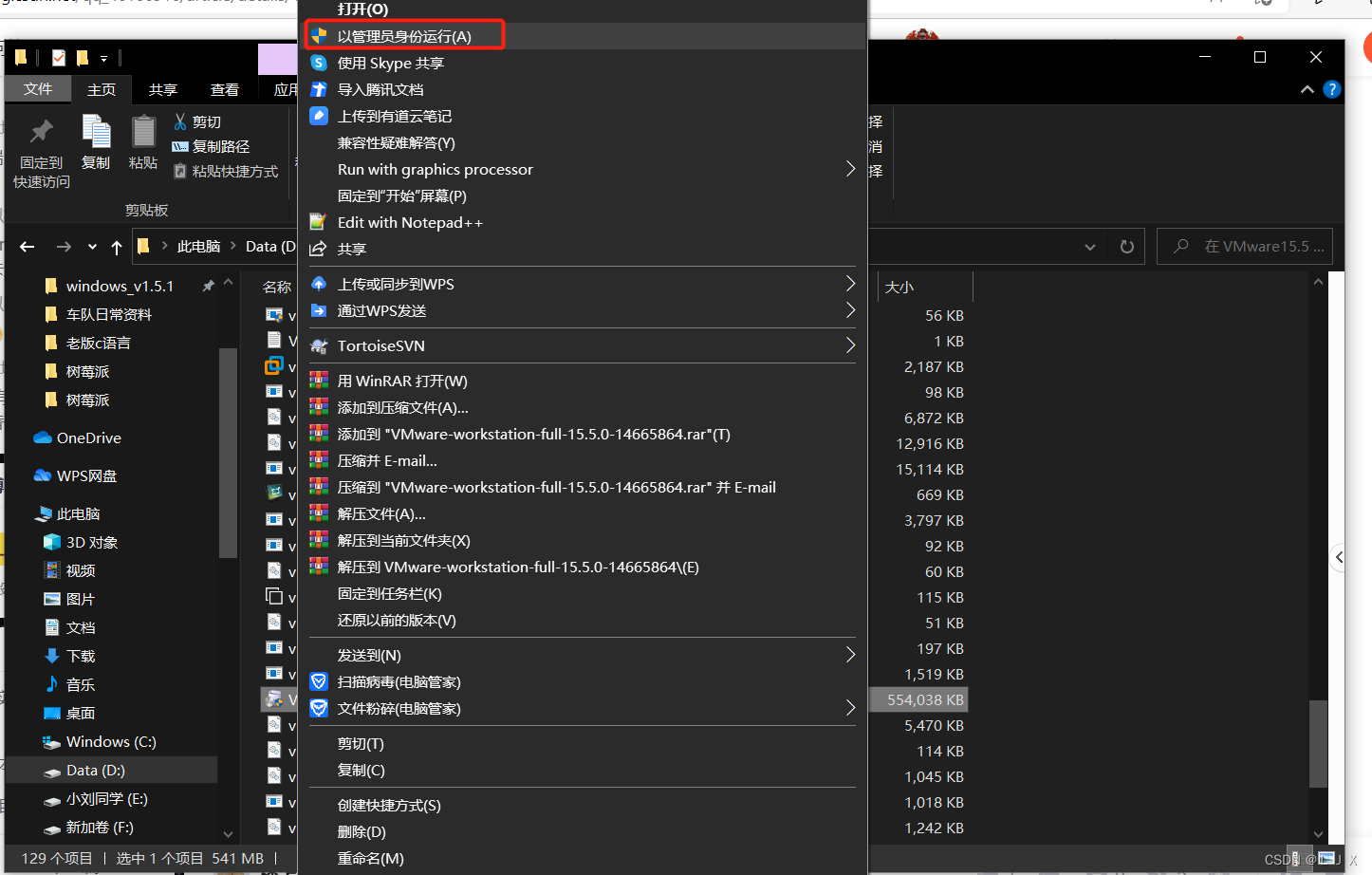Click the Tencent Docs import icon
Viewport: 1372px width, 875px height.
coord(319,89)
